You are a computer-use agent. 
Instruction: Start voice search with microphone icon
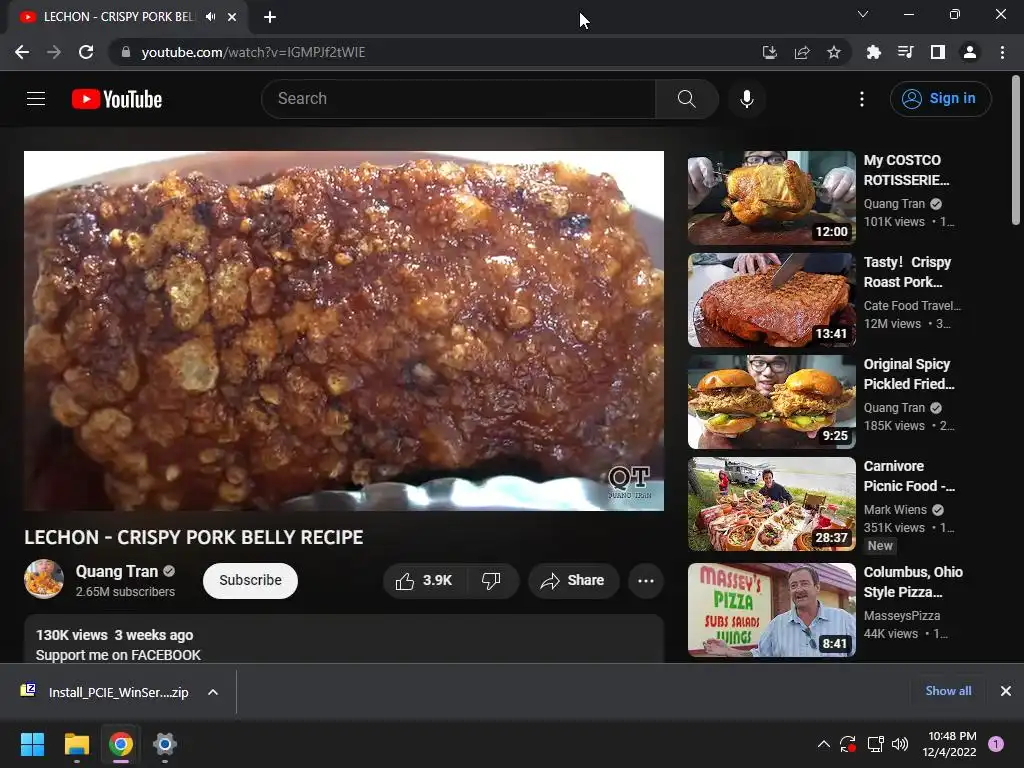pyautogui.click(x=747, y=99)
